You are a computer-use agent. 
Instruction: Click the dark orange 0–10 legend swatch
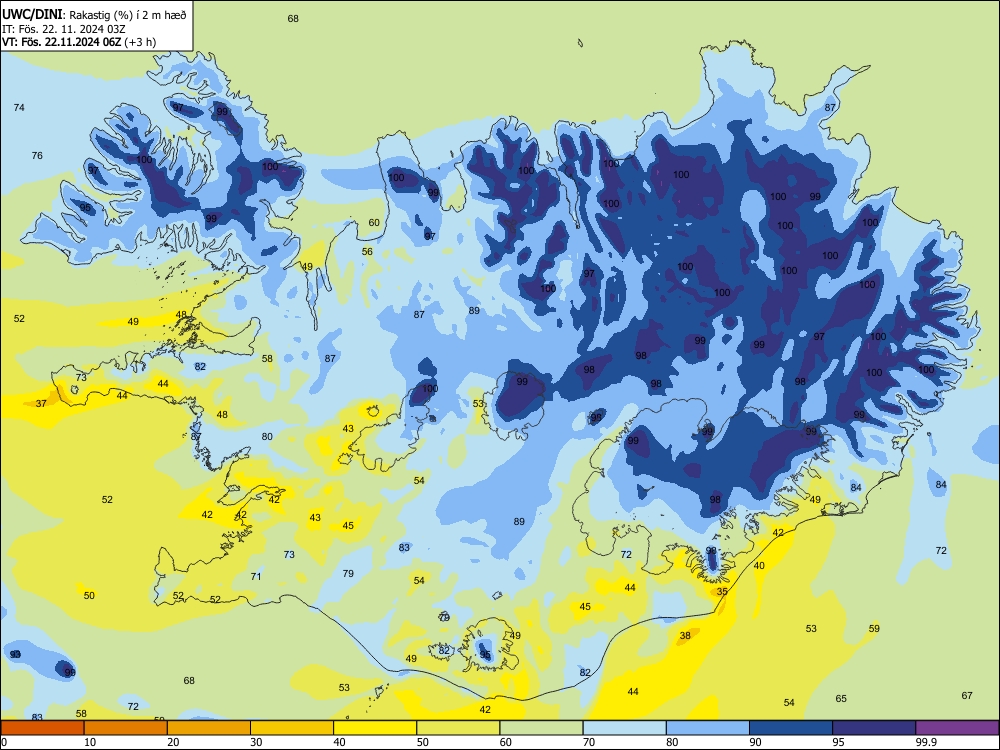pyautogui.click(x=42, y=728)
